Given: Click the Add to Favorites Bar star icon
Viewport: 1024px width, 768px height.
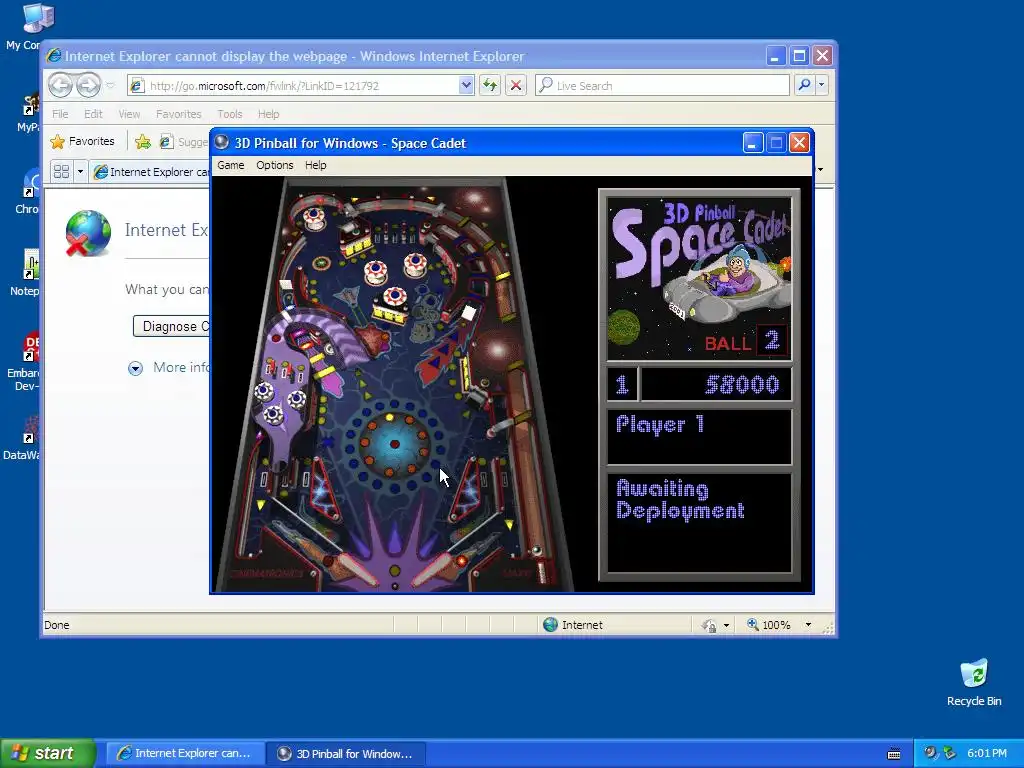Looking at the screenshot, I should 142,141.
